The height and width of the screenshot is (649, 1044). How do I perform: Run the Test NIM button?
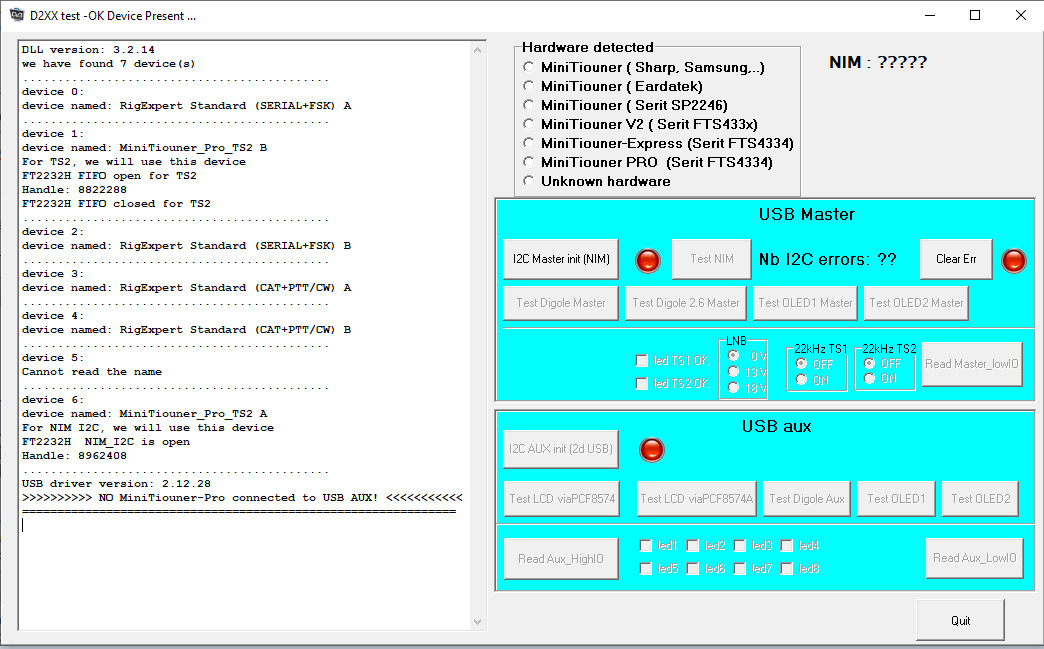click(x=711, y=259)
